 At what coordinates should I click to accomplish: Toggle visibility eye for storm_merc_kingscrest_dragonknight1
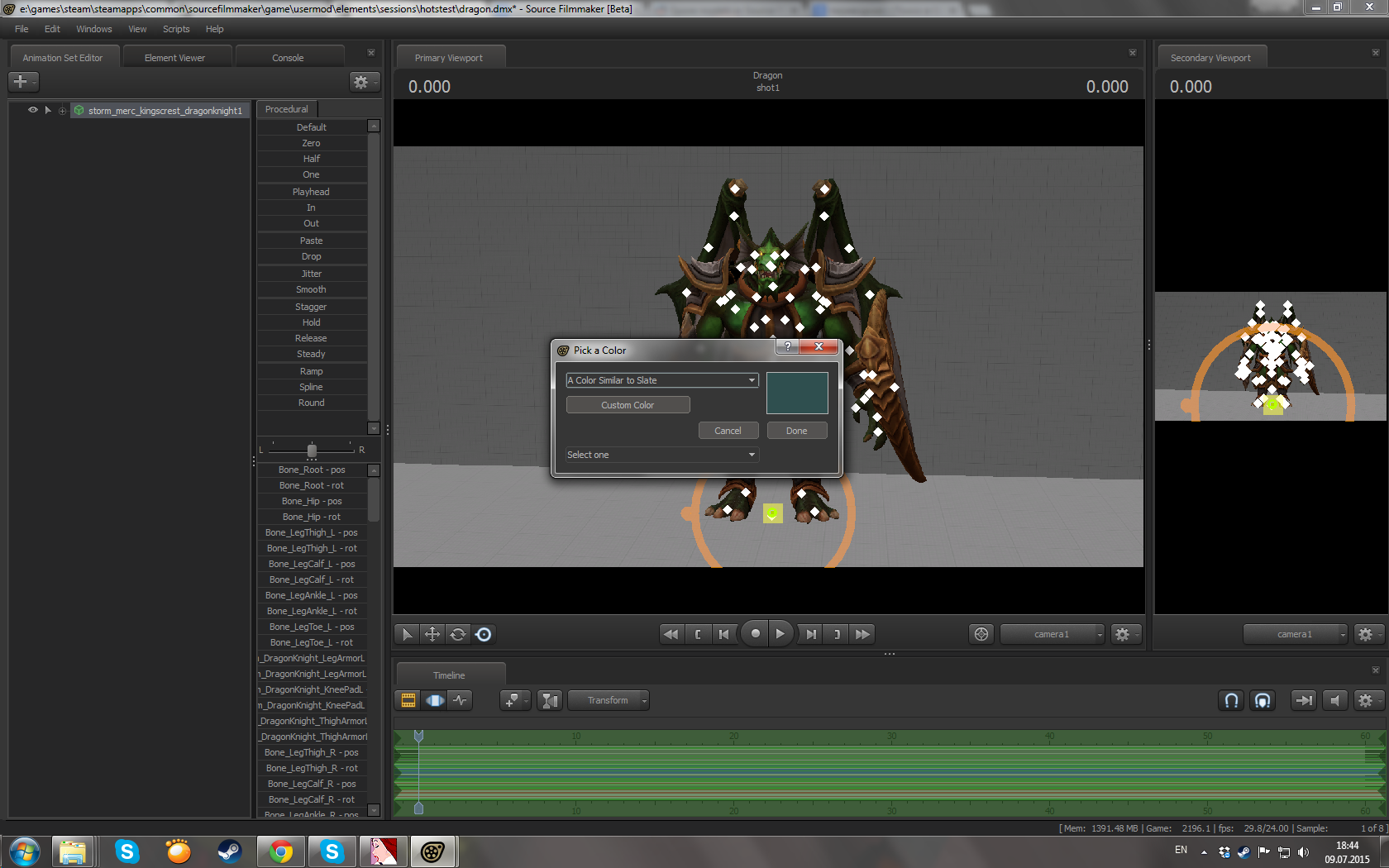(33, 110)
